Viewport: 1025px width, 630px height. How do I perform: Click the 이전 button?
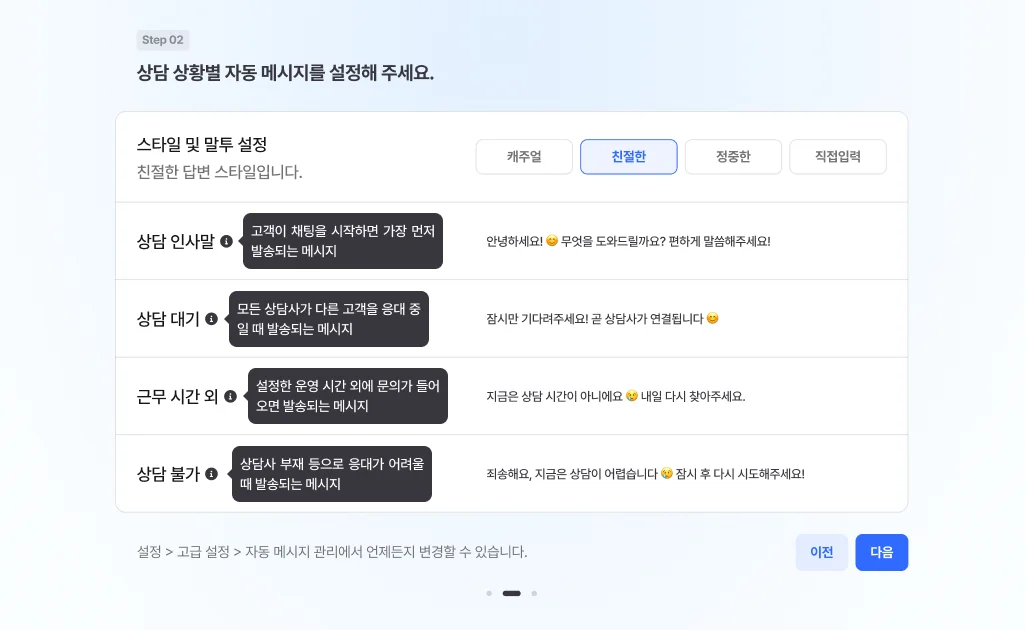[822, 552]
